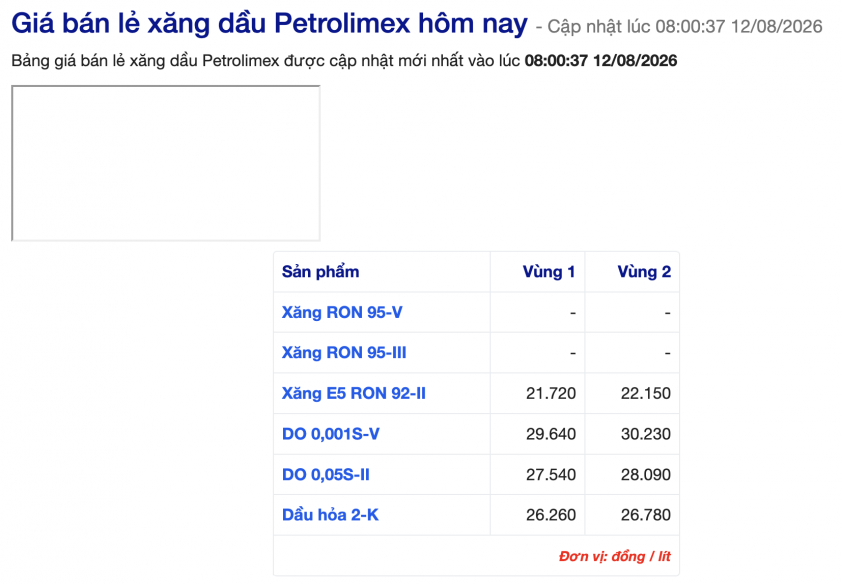This screenshot has height=584, width=842.
Task: Open the DO 0,05S-II product link
Action: (x=326, y=474)
